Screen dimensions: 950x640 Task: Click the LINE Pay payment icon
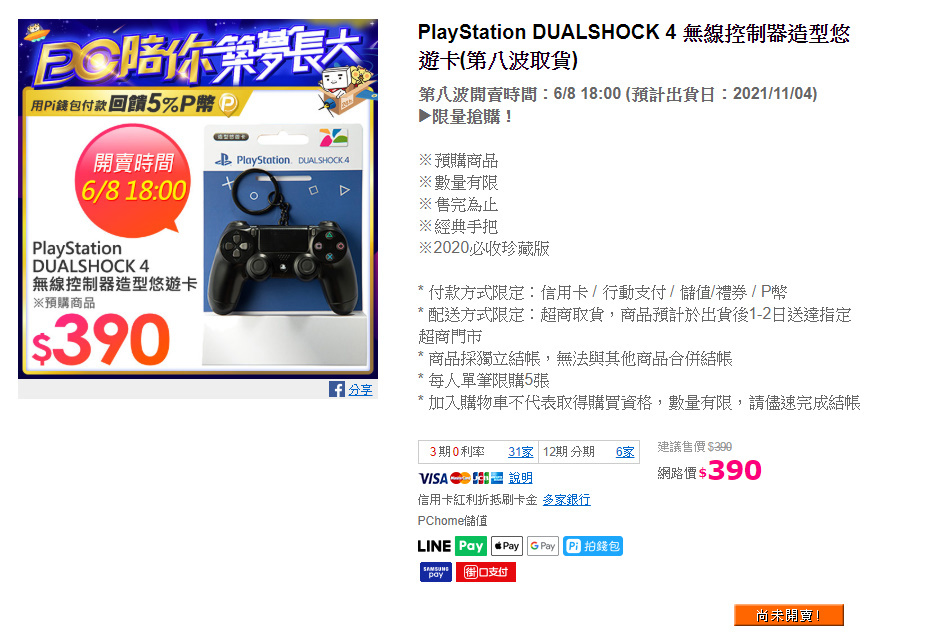[x=452, y=546]
